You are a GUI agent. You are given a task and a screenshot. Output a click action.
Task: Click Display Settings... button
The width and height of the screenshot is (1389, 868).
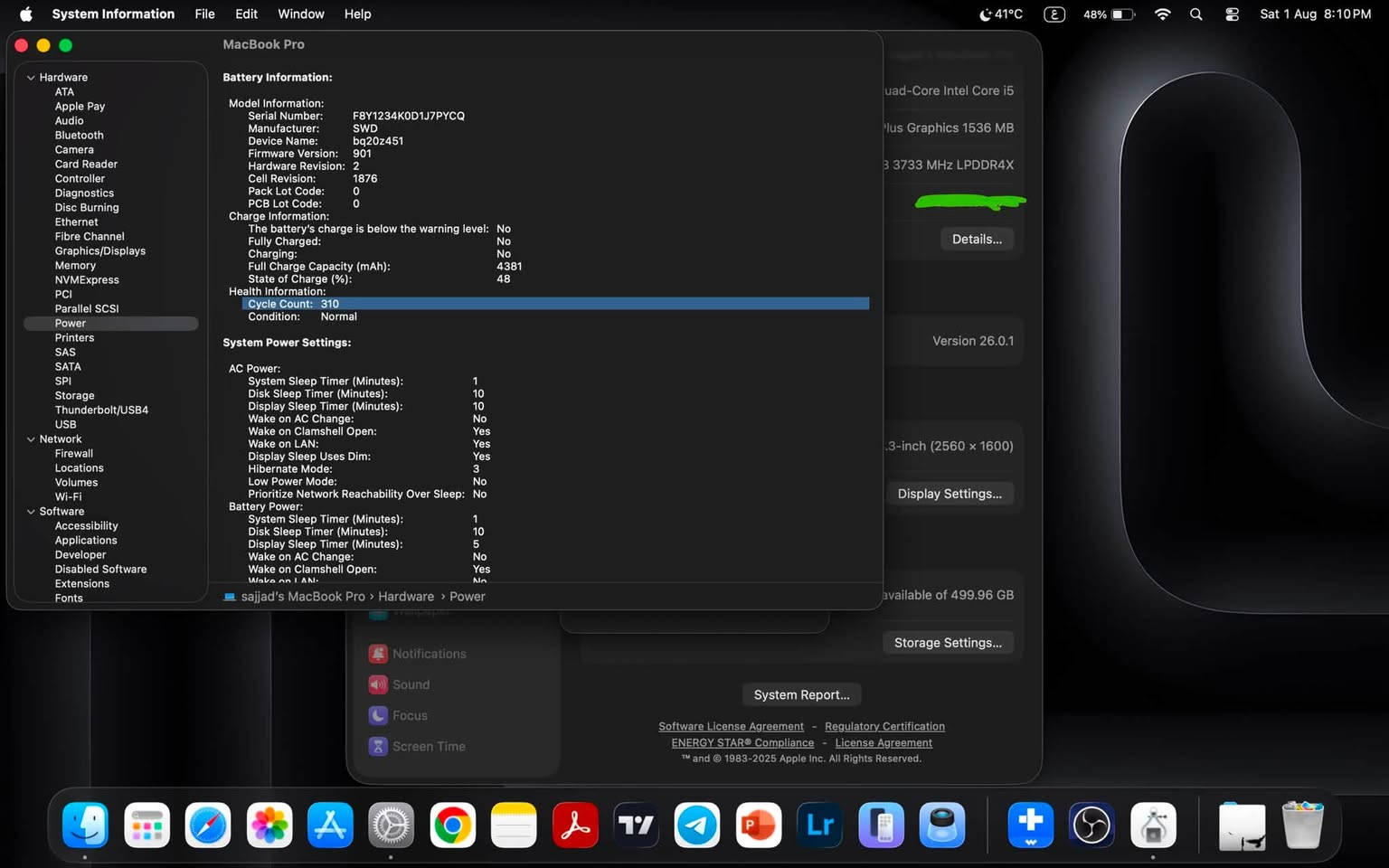pos(950,494)
